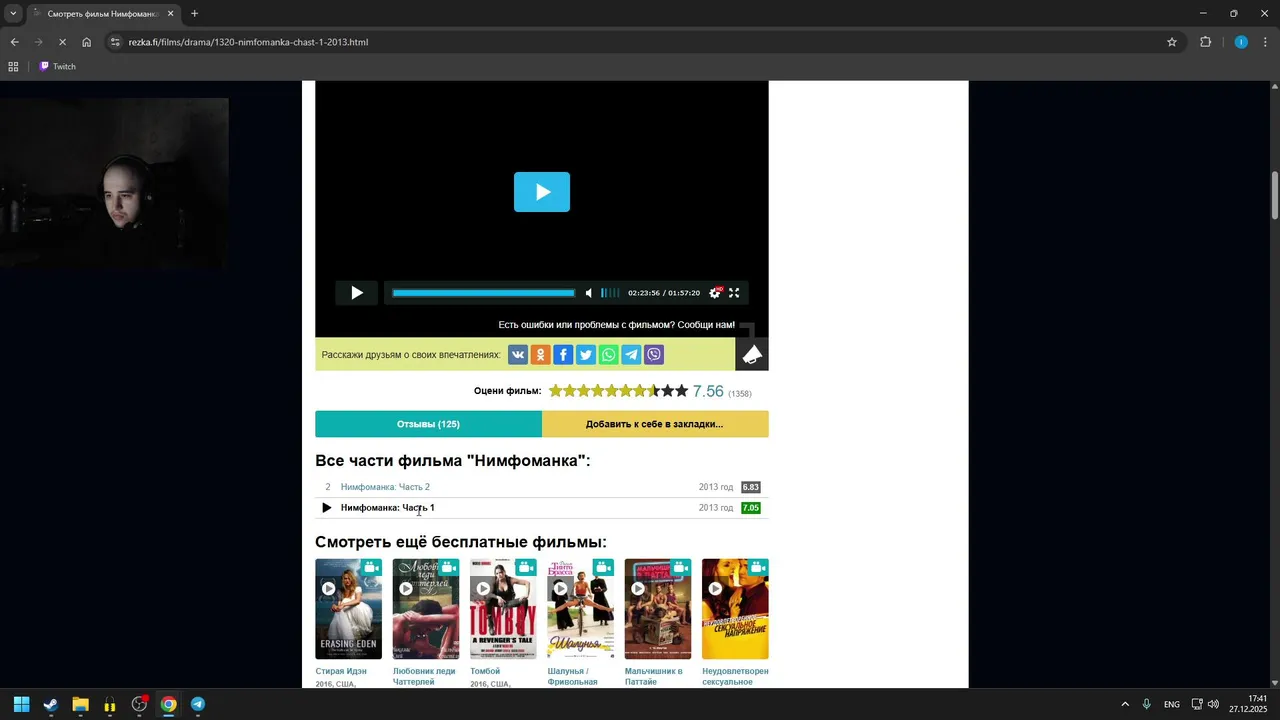
Task: Open the Любовник леди Чаттерлей poster
Action: [426, 609]
